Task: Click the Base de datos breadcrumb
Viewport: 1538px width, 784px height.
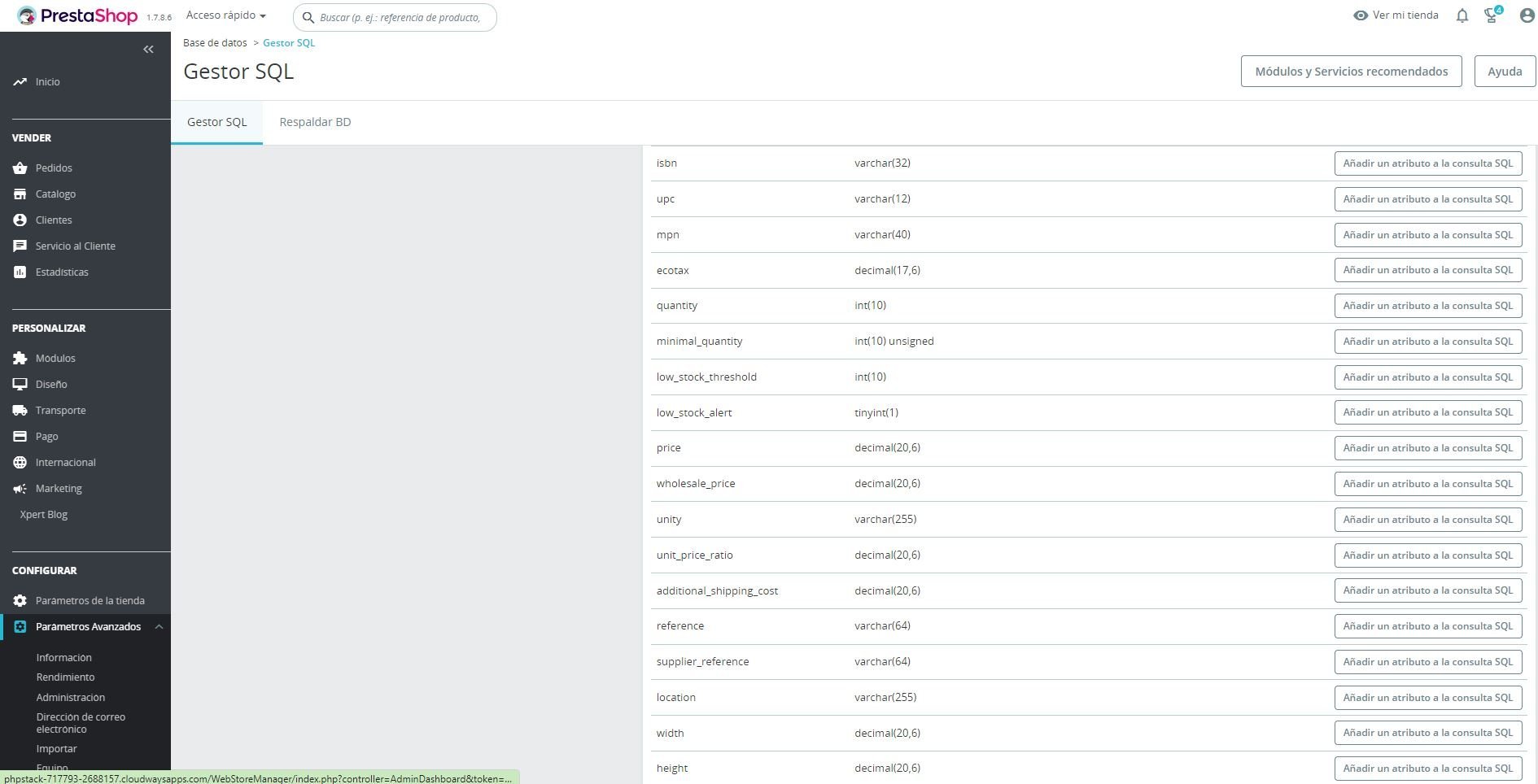Action: coord(215,43)
